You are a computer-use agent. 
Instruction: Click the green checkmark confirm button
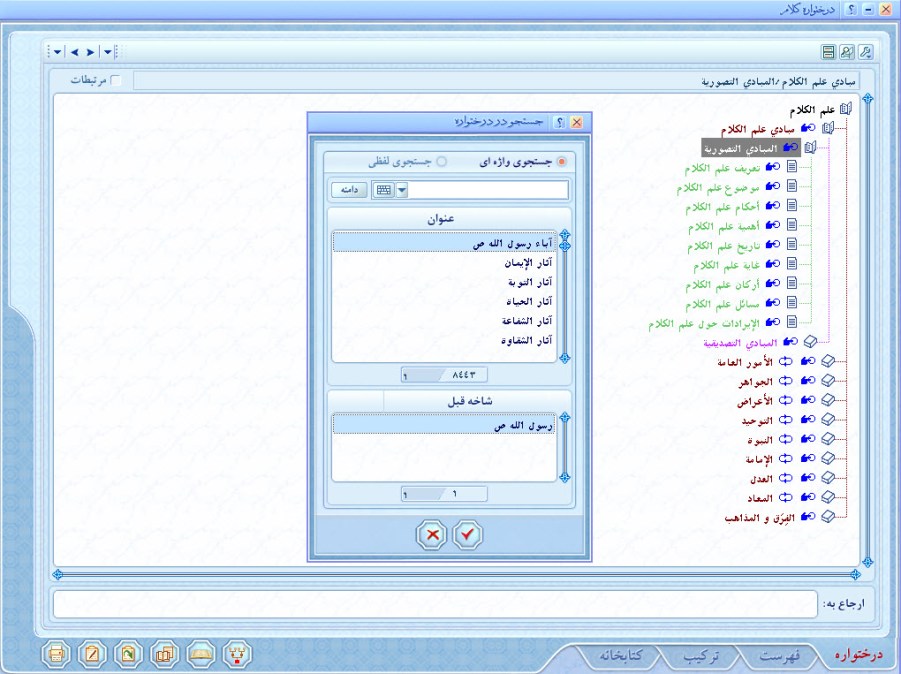(x=467, y=535)
